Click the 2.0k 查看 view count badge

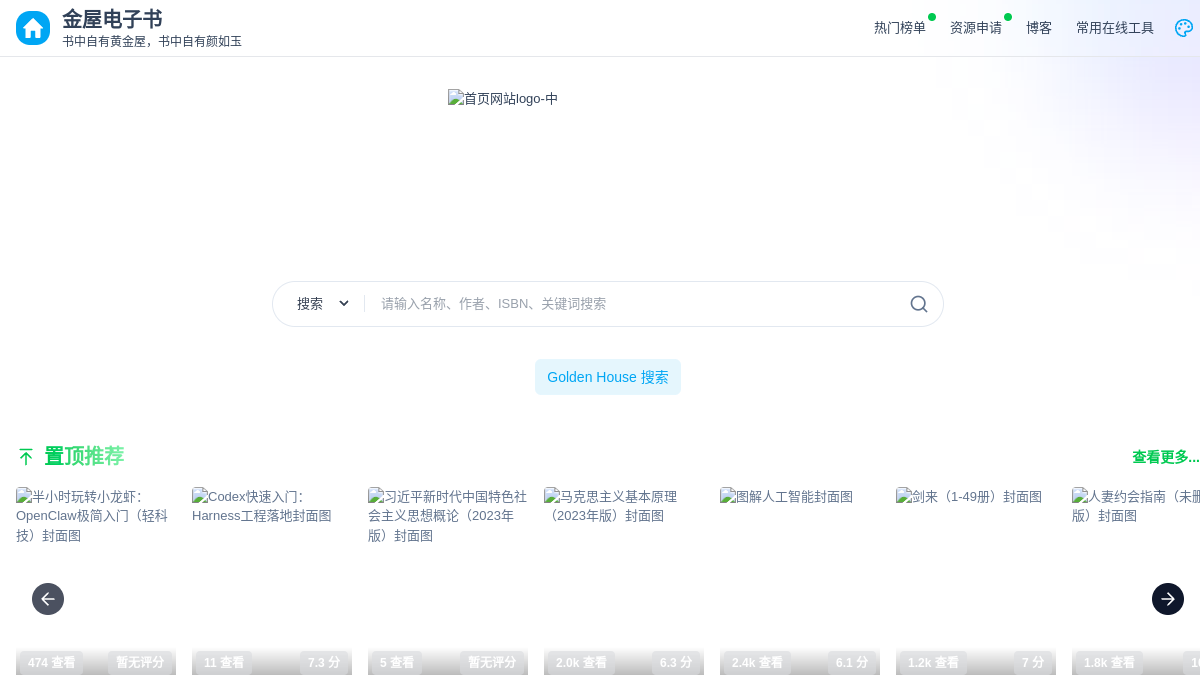pos(582,662)
